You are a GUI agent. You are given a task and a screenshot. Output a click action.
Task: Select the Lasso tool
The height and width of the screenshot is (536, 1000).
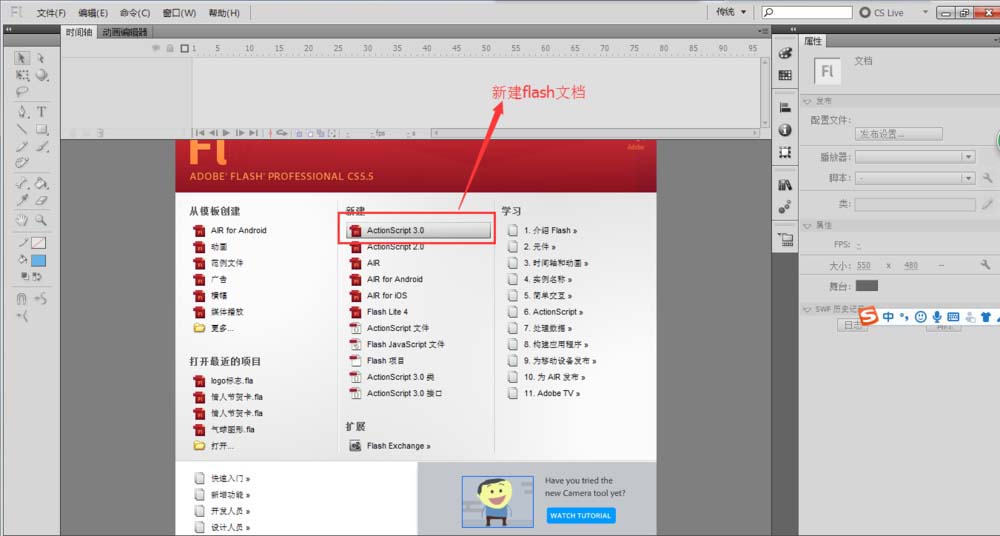tap(22, 92)
